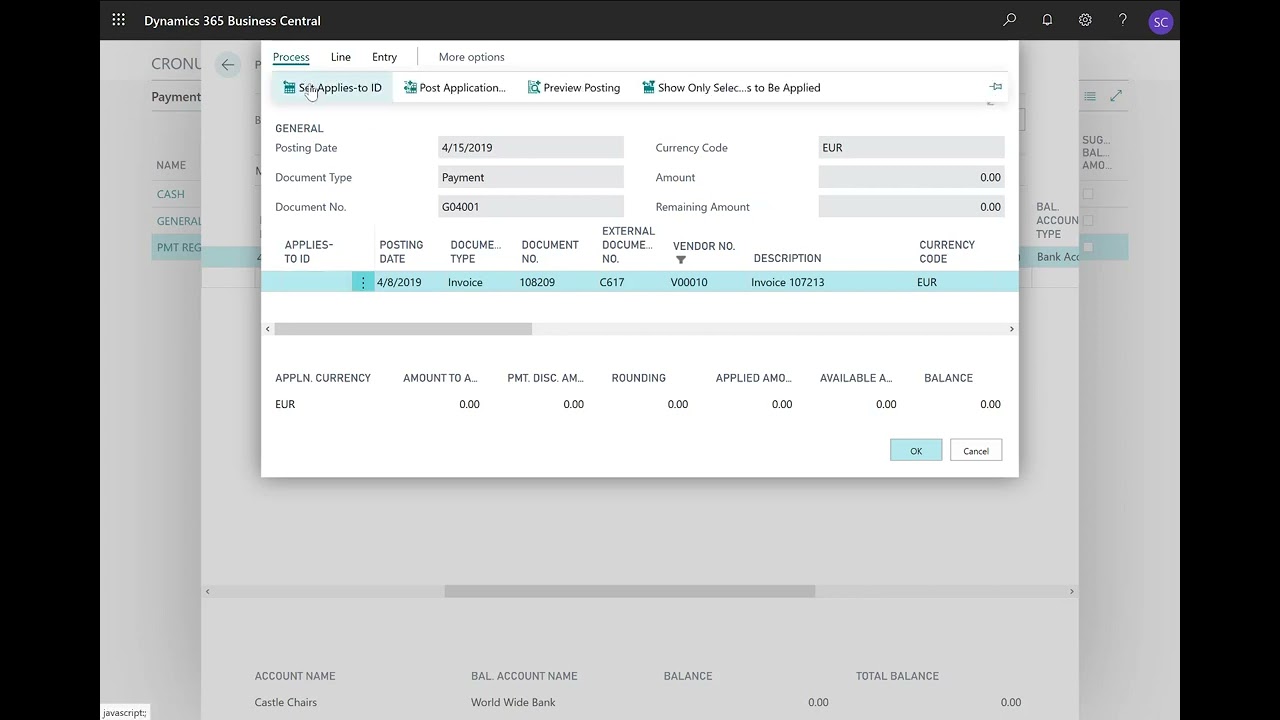This screenshot has height=720, width=1280.
Task: Click the background journal horizontal scrollbar thumb
Action: [630, 592]
